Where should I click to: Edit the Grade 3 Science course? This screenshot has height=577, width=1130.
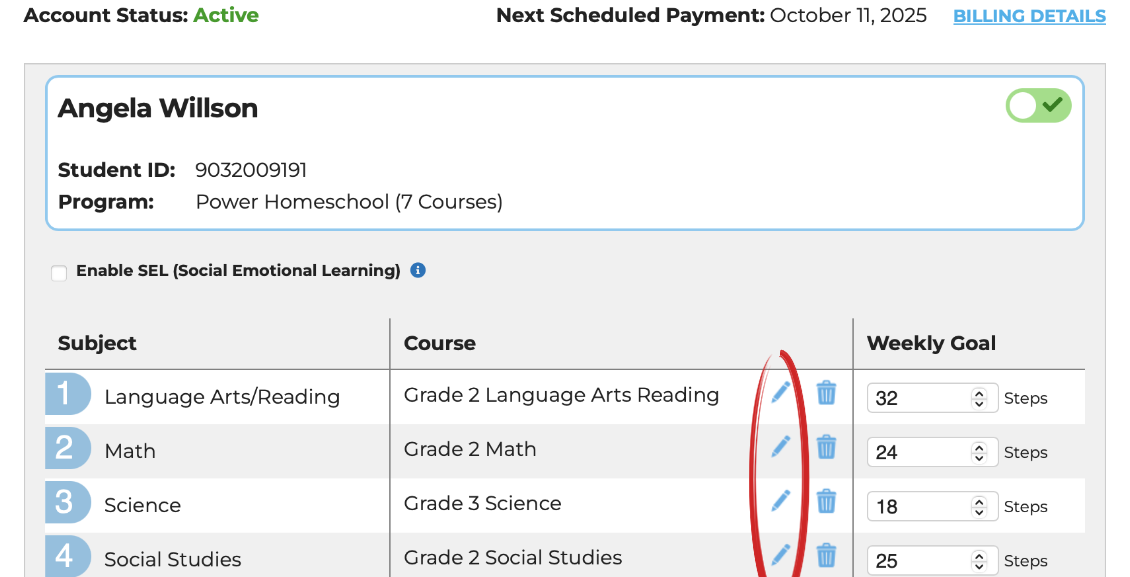point(780,501)
